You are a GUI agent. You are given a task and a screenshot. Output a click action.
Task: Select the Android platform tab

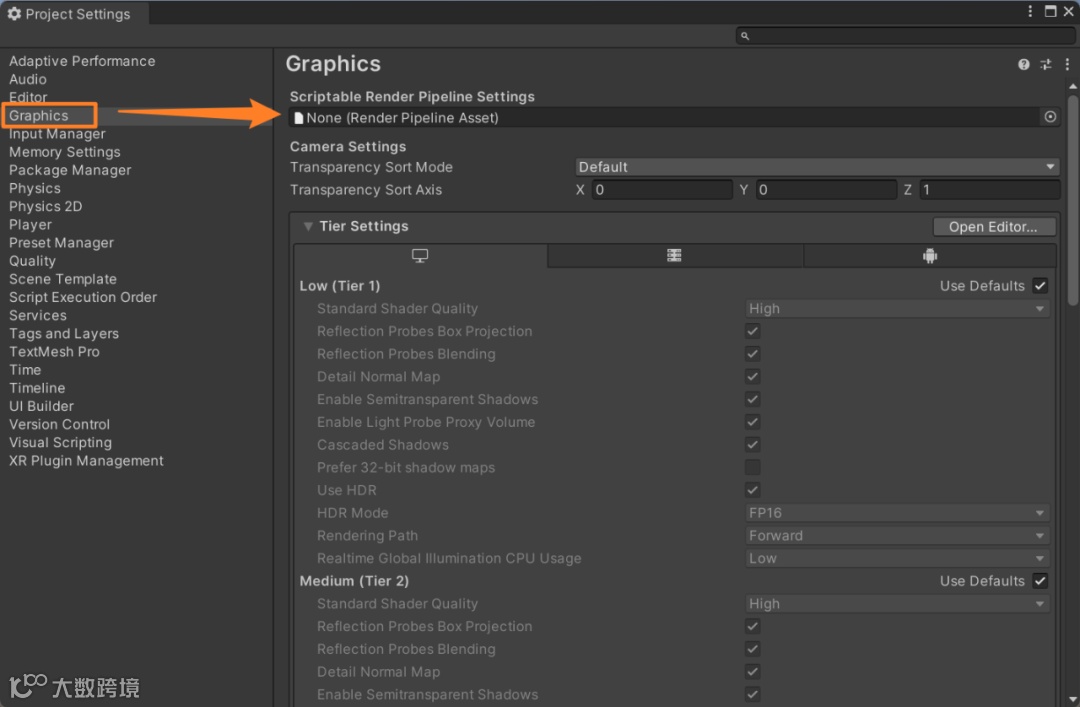tap(930, 256)
